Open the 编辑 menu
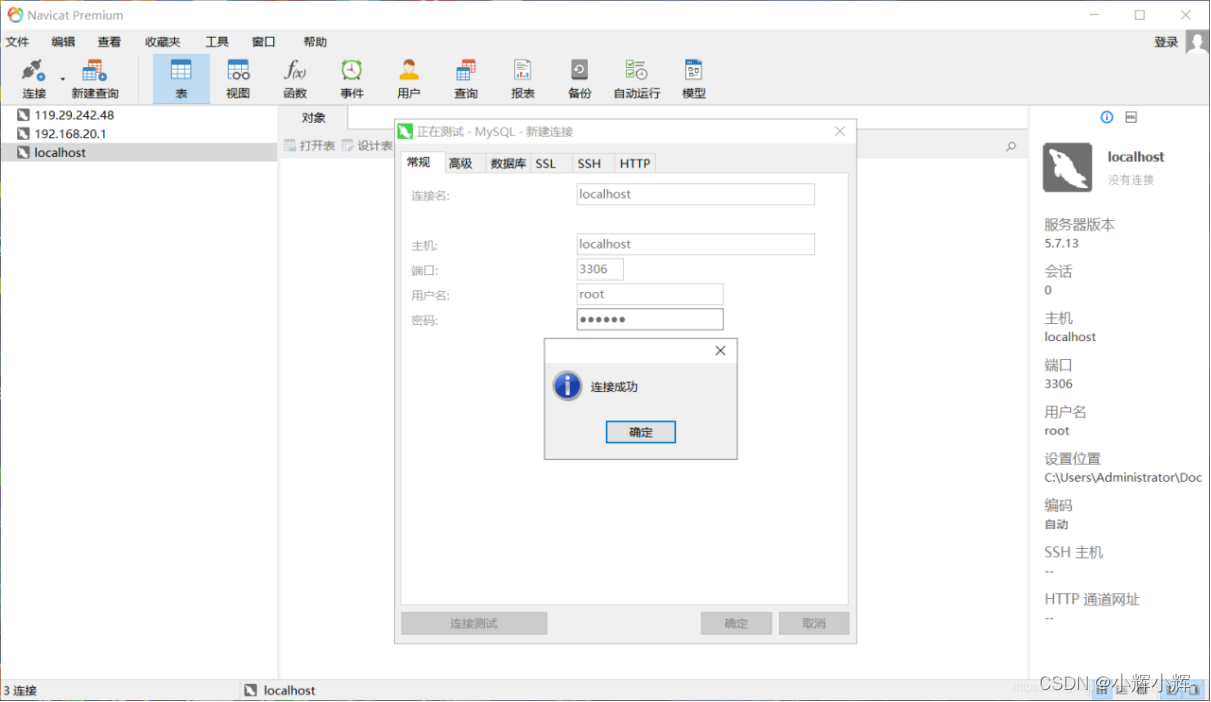 coord(63,42)
